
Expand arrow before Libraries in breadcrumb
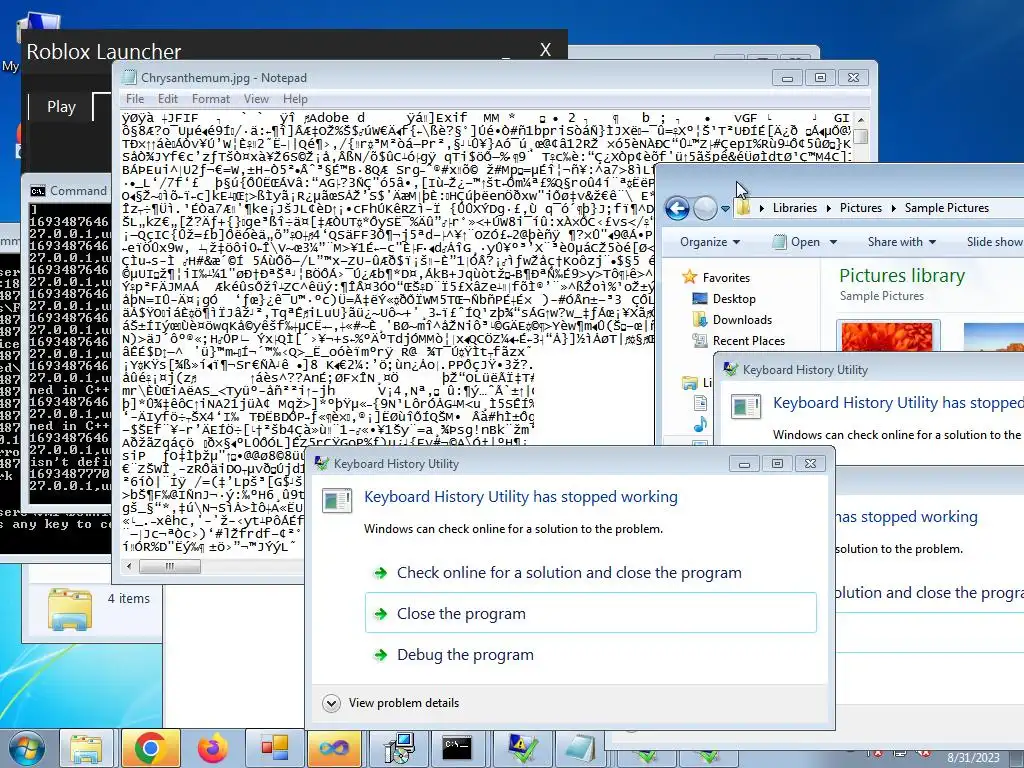point(761,208)
